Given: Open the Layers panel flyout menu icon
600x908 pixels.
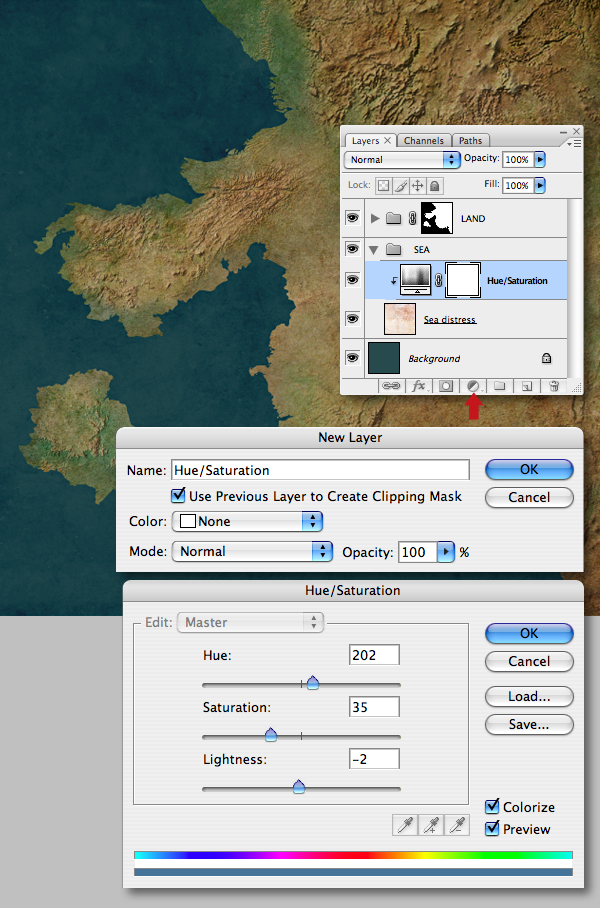Looking at the screenshot, I should [x=574, y=142].
